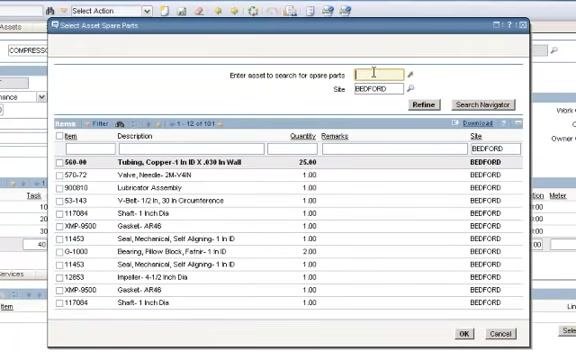
Task: Click the binoculars icon in the Items table bar
Action: 120,124
